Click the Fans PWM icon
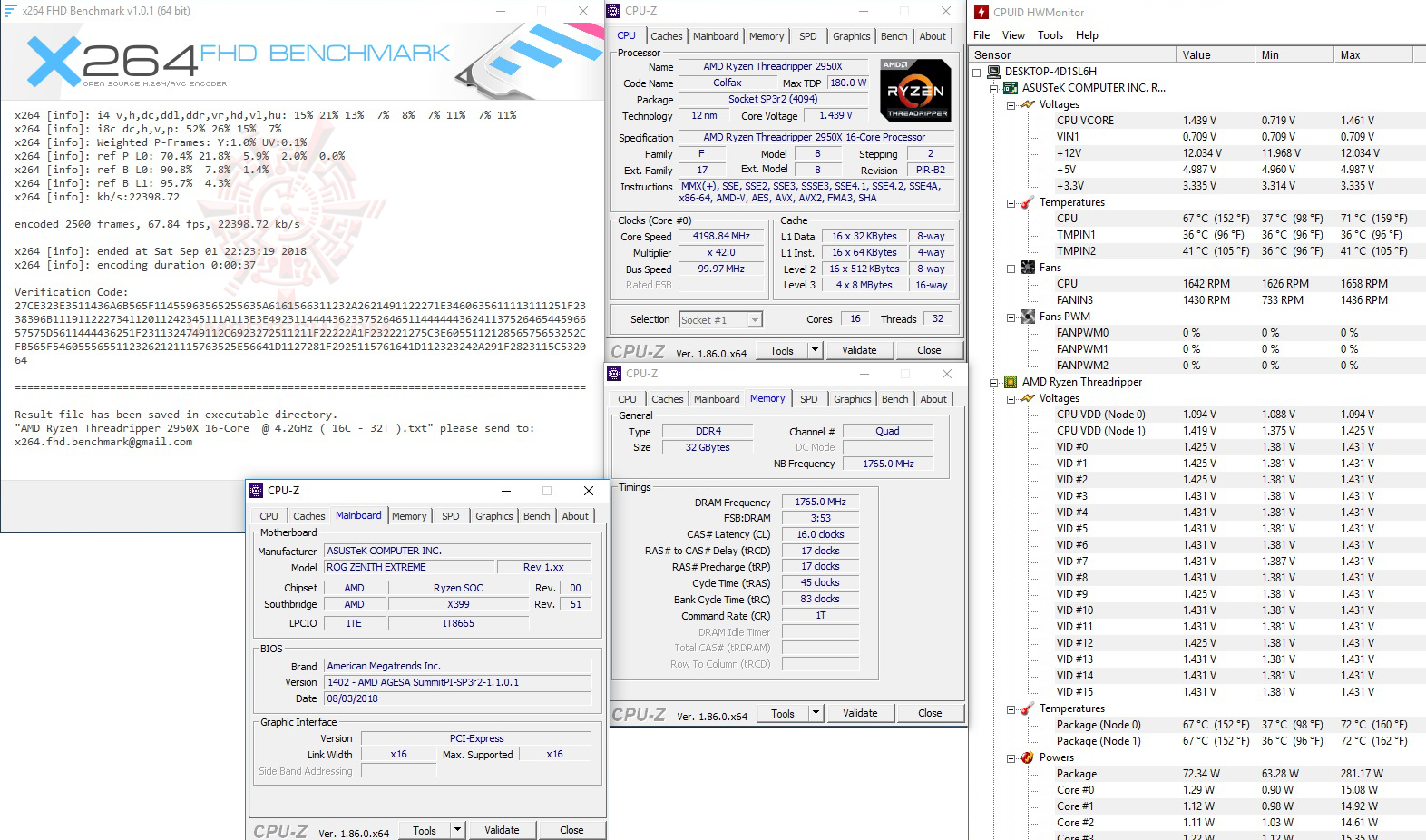Viewport: 1426px width, 840px height. tap(1028, 317)
